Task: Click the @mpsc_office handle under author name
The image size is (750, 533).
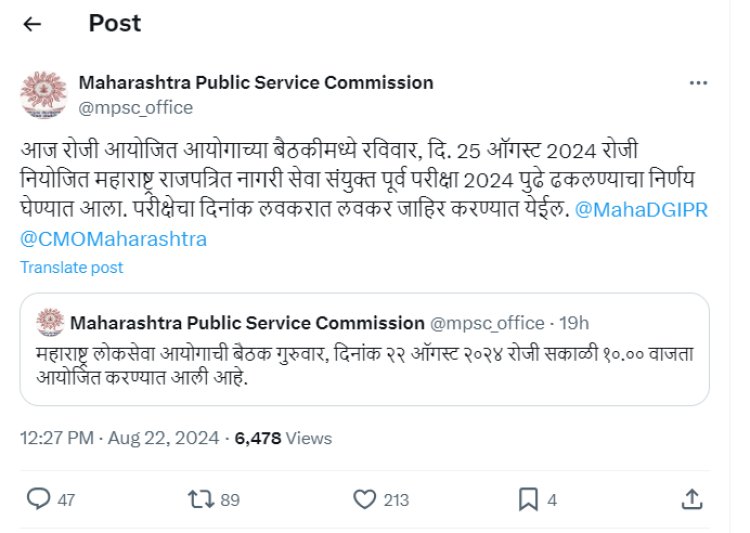Action: (135, 107)
